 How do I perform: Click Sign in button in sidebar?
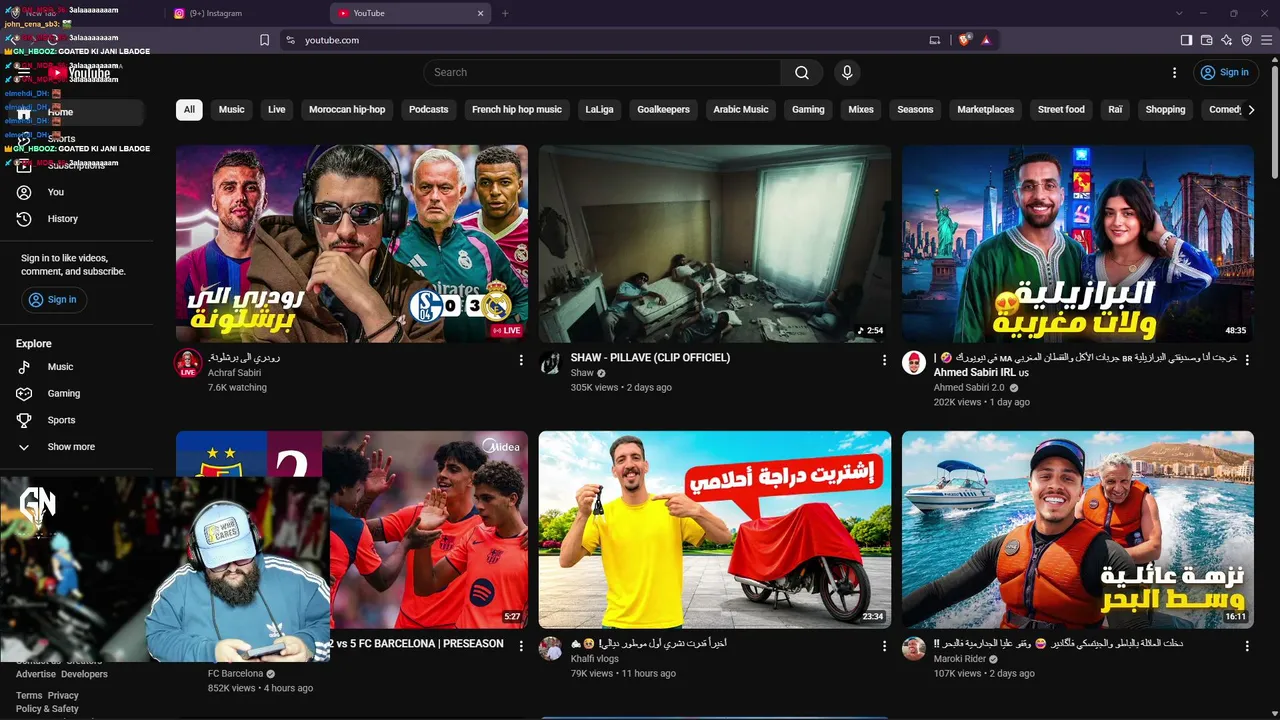[54, 300]
